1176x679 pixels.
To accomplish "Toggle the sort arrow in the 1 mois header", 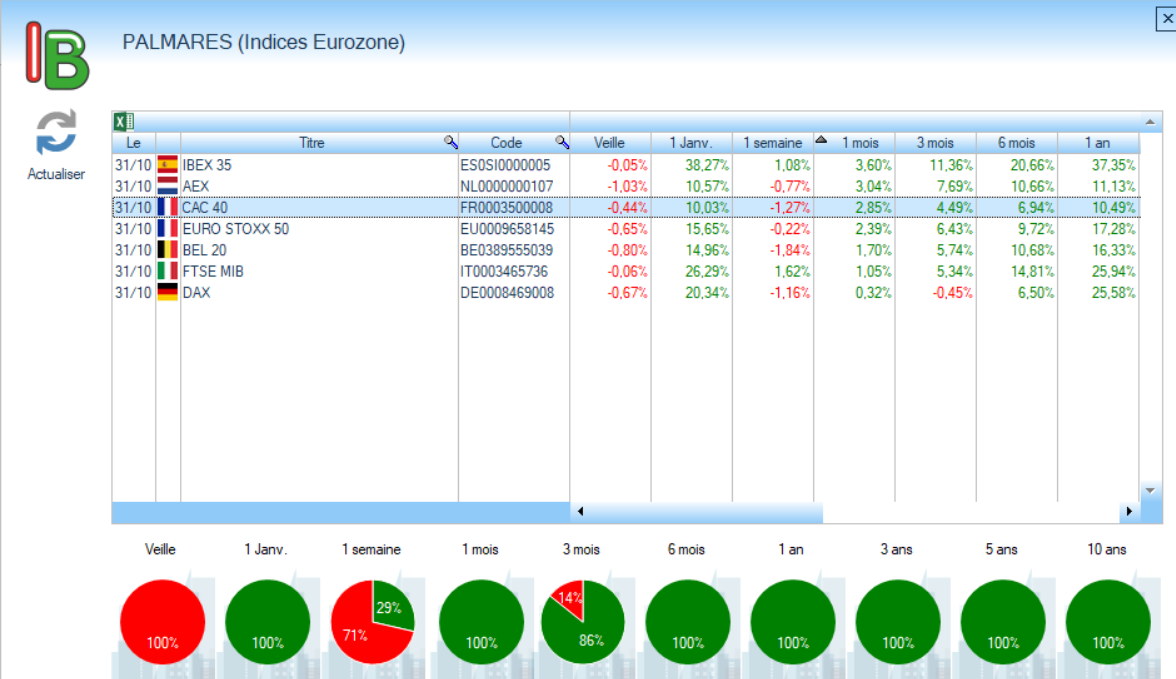I will [x=821, y=141].
